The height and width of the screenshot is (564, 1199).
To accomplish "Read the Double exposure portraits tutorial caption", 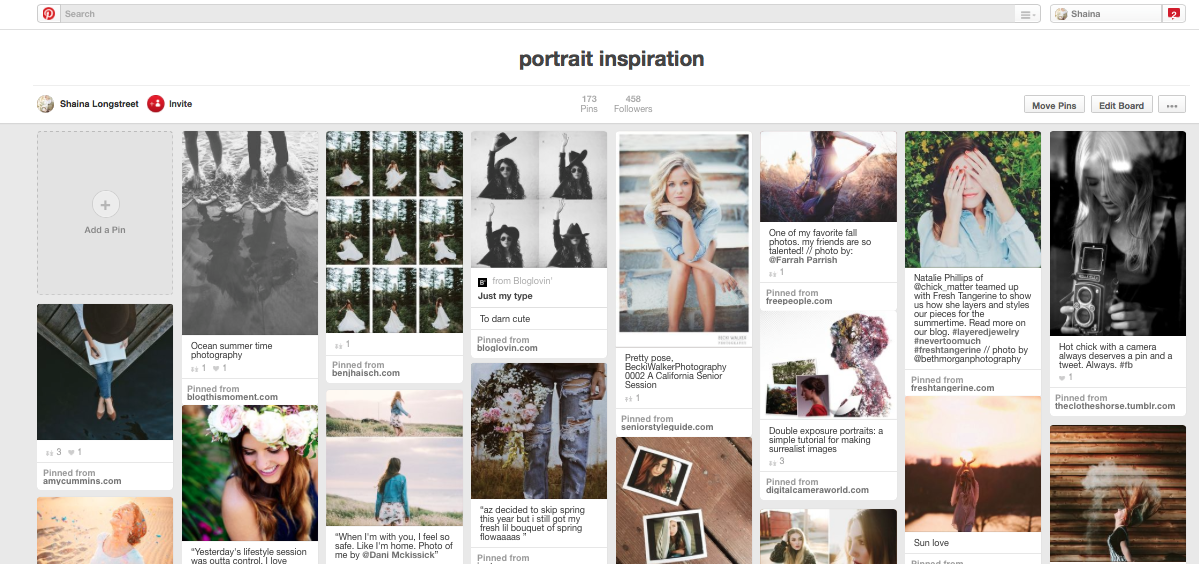I will point(826,440).
